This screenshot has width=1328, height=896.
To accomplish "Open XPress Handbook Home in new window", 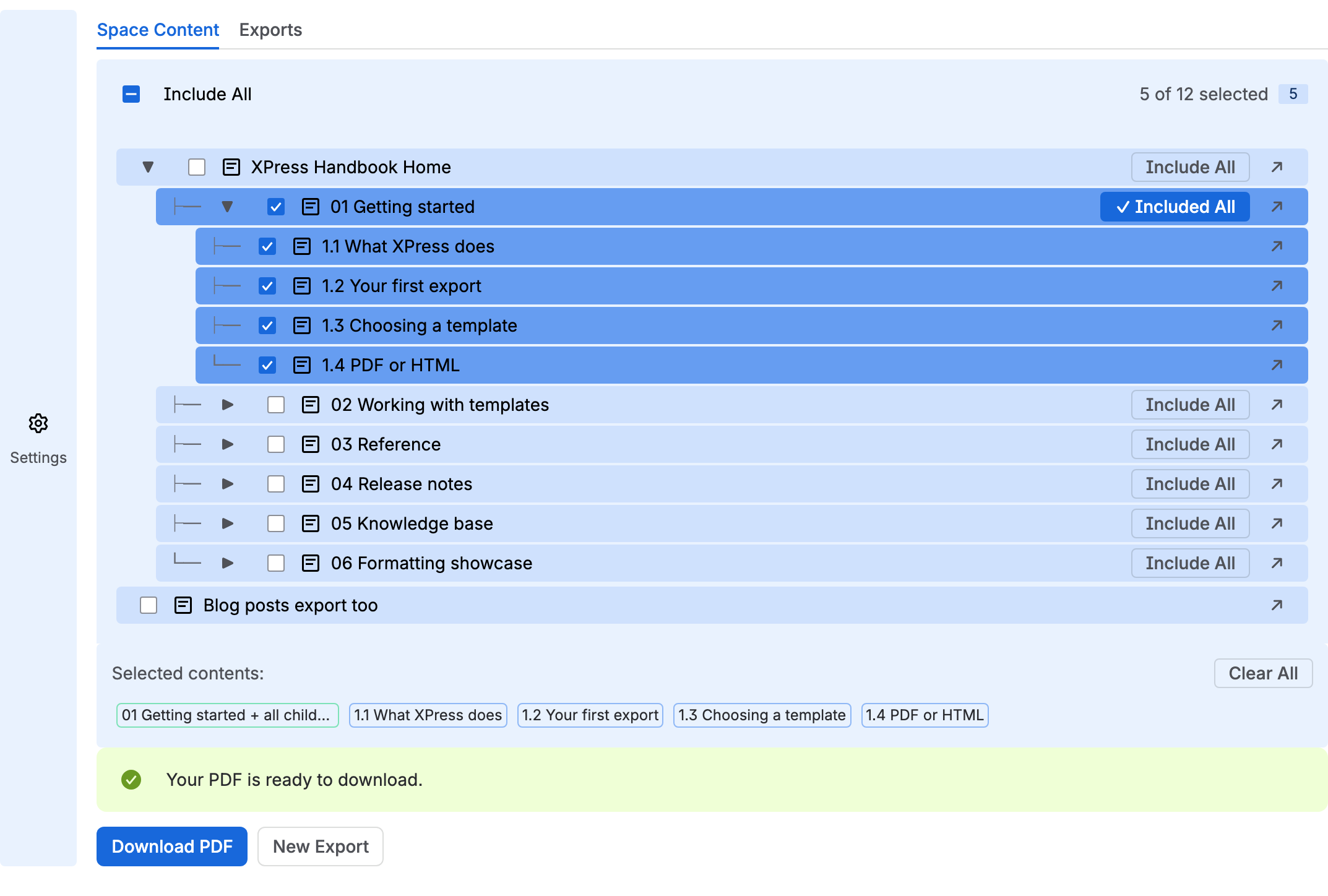I will [1277, 167].
